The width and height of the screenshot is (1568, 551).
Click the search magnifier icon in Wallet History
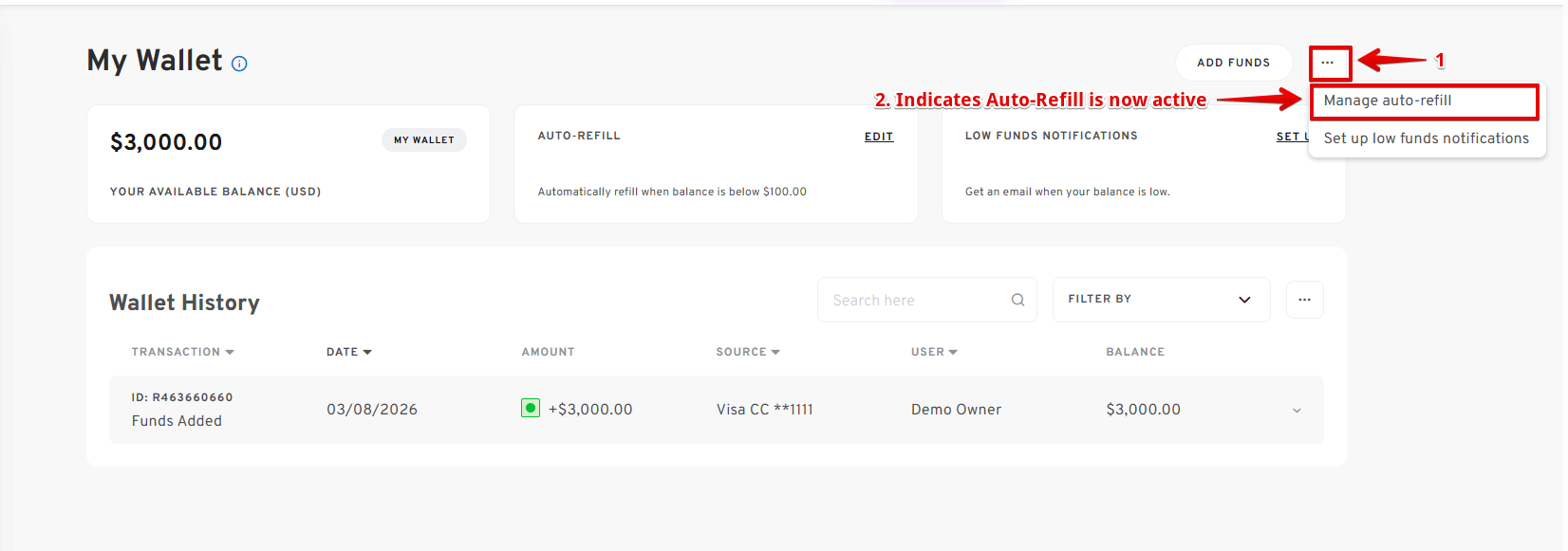pos(1017,300)
